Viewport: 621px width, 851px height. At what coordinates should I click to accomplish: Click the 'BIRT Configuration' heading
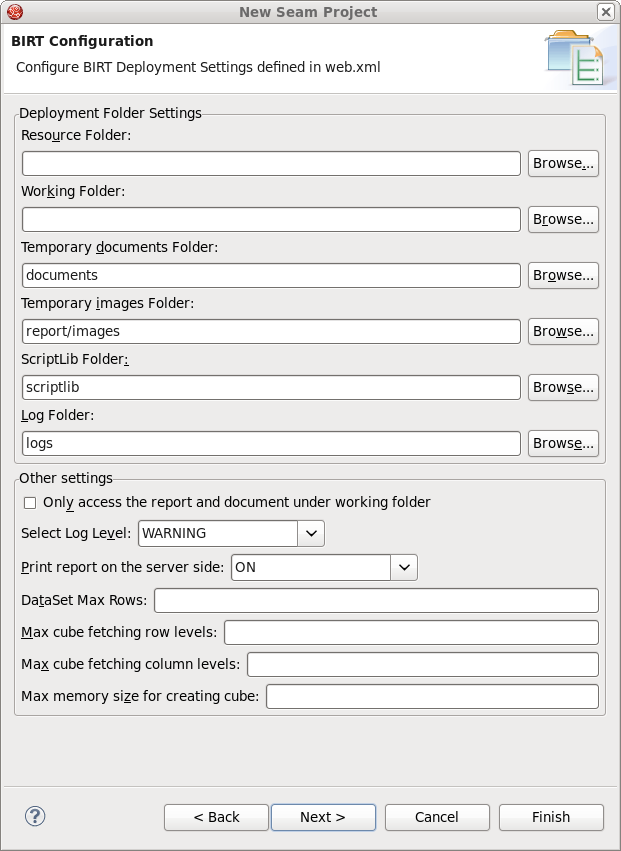coord(82,41)
